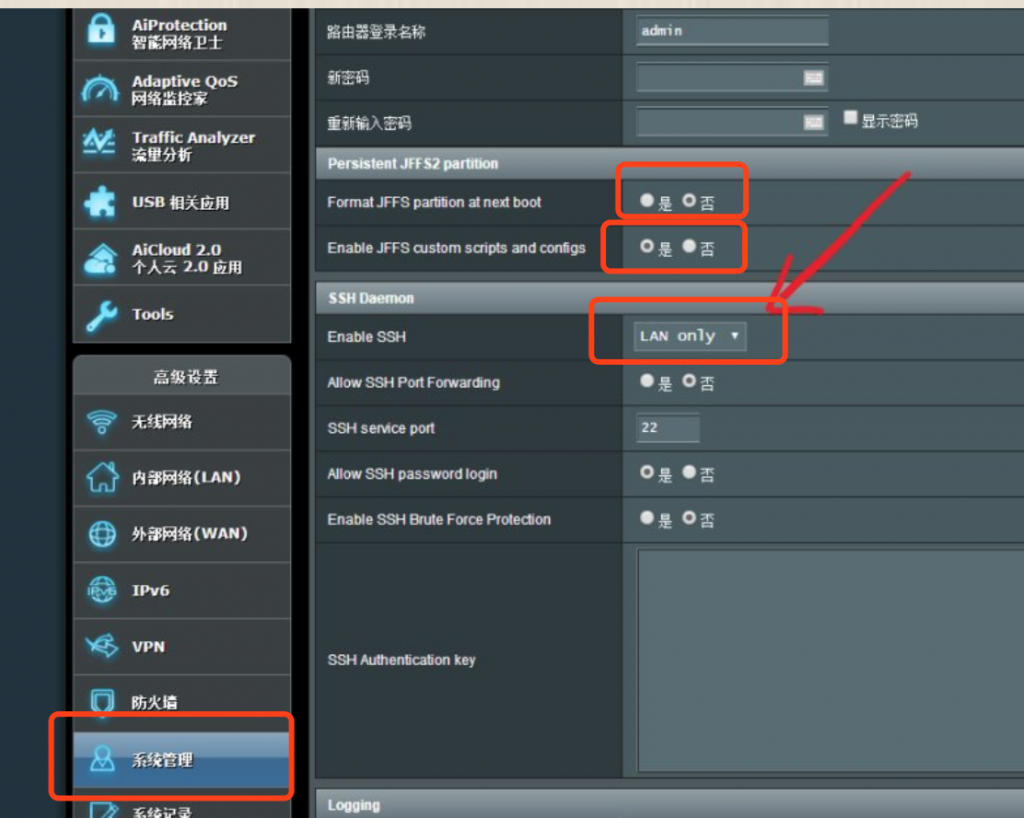This screenshot has width=1024, height=818.
Task: Select 否 for Enable JFFS custom scripts
Action: point(689,246)
